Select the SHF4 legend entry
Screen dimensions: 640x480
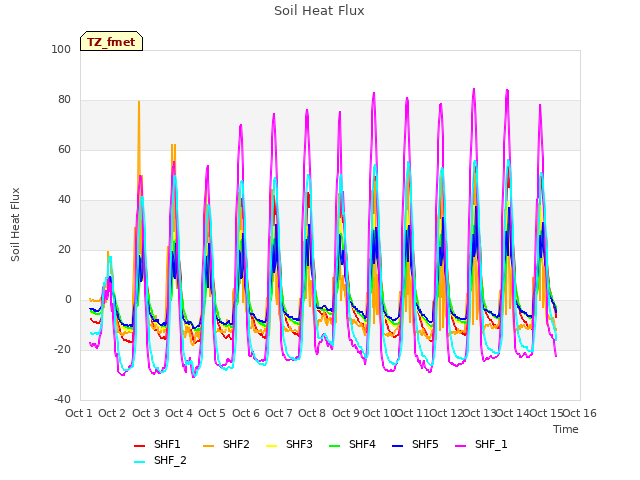(x=352, y=444)
